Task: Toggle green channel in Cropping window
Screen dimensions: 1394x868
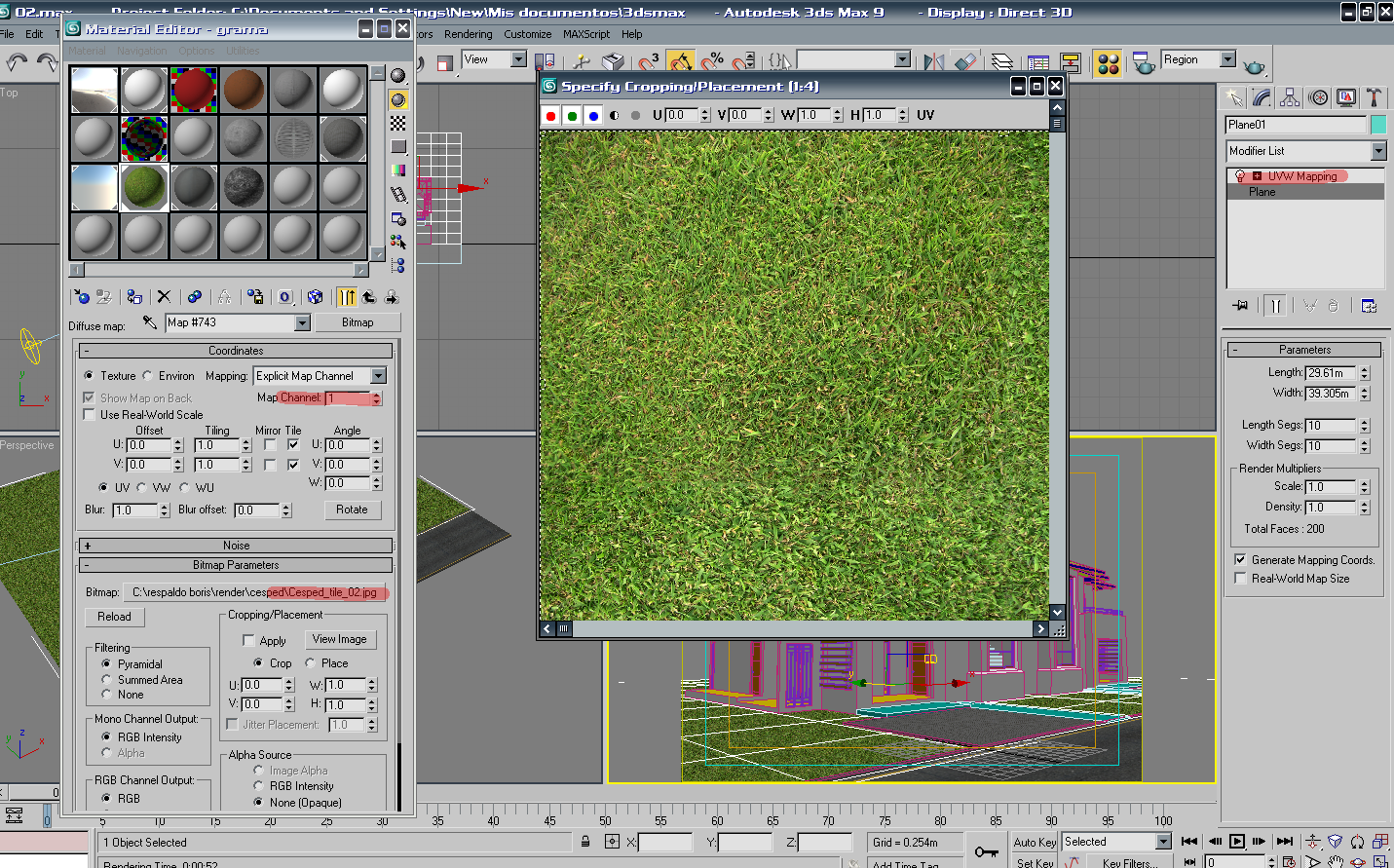Action: point(572,116)
